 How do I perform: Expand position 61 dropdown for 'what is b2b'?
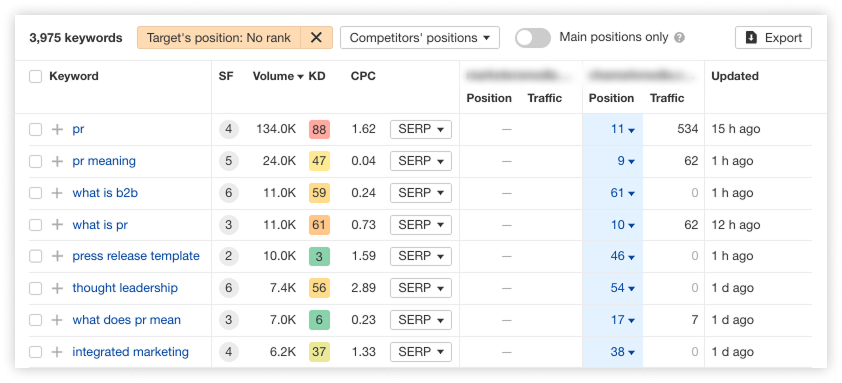click(623, 193)
